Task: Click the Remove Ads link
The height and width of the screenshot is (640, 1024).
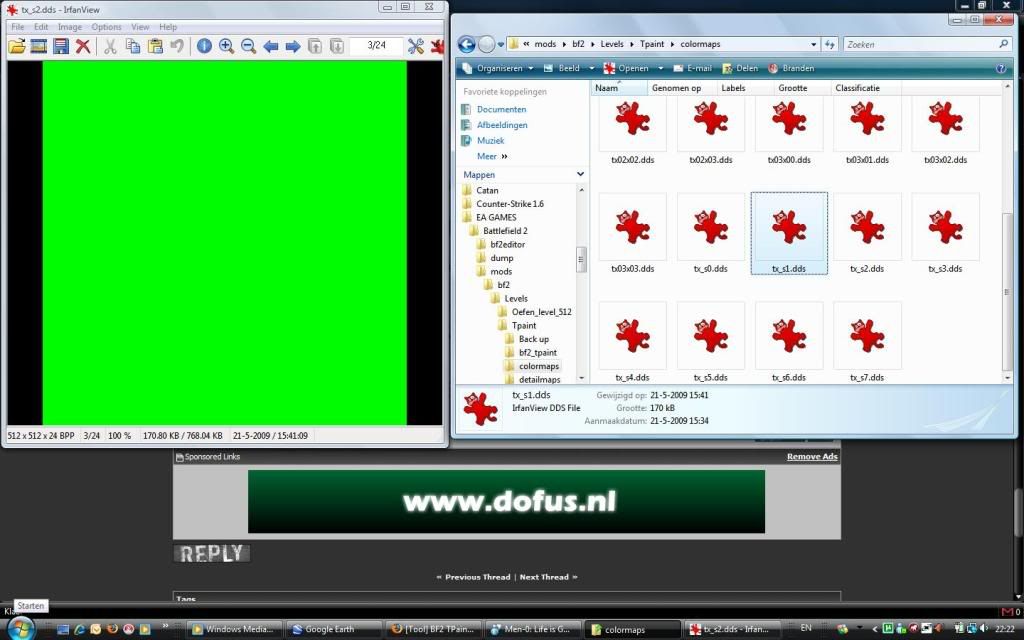Action: (812, 457)
